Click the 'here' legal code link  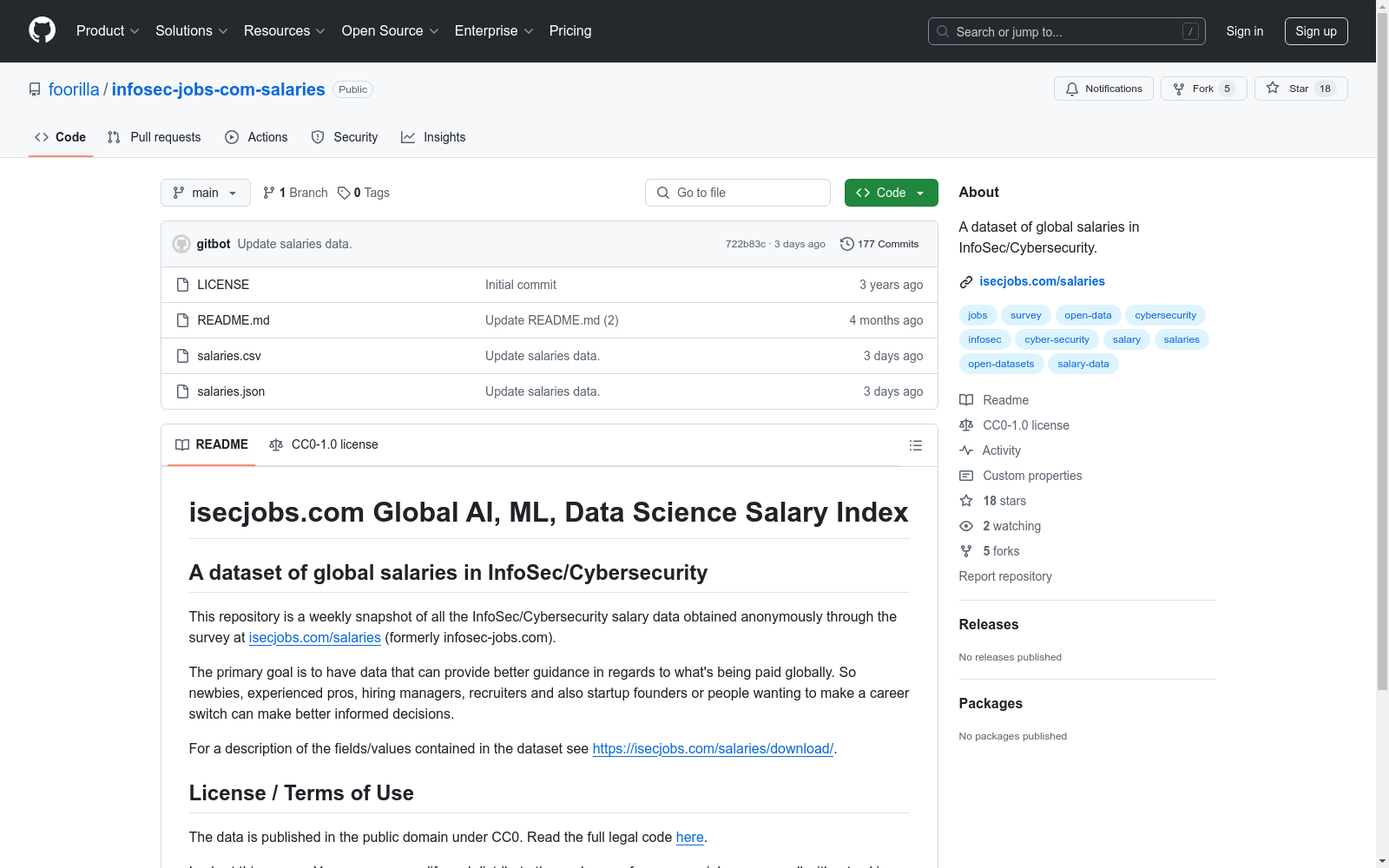[690, 837]
